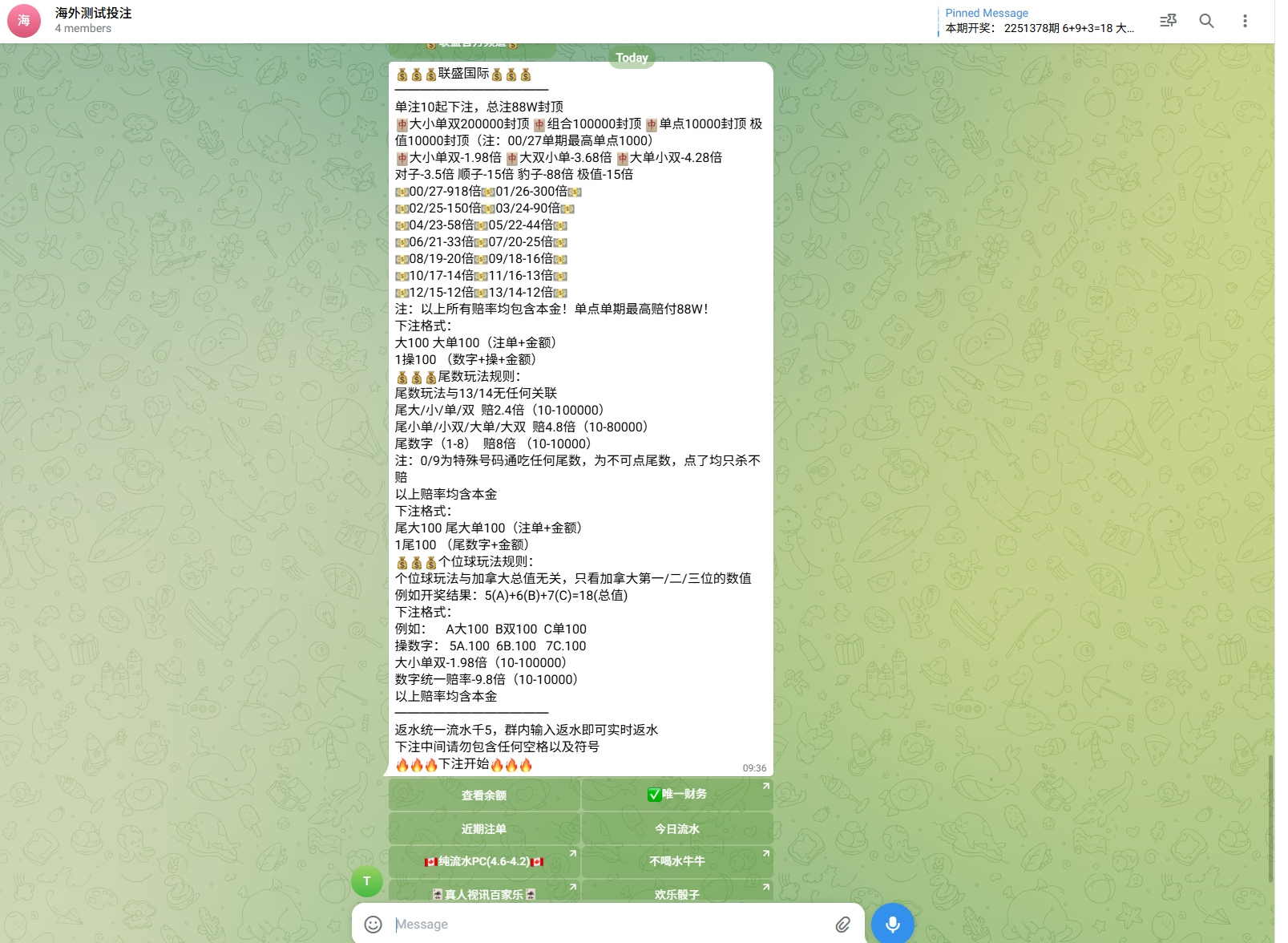The image size is (1288, 943).
Task: Select the 今日流水 button
Action: click(x=677, y=828)
